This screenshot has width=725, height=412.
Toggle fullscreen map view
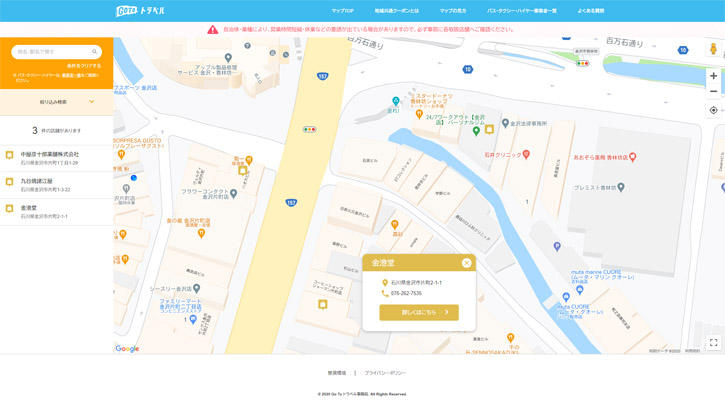pyautogui.click(x=713, y=342)
